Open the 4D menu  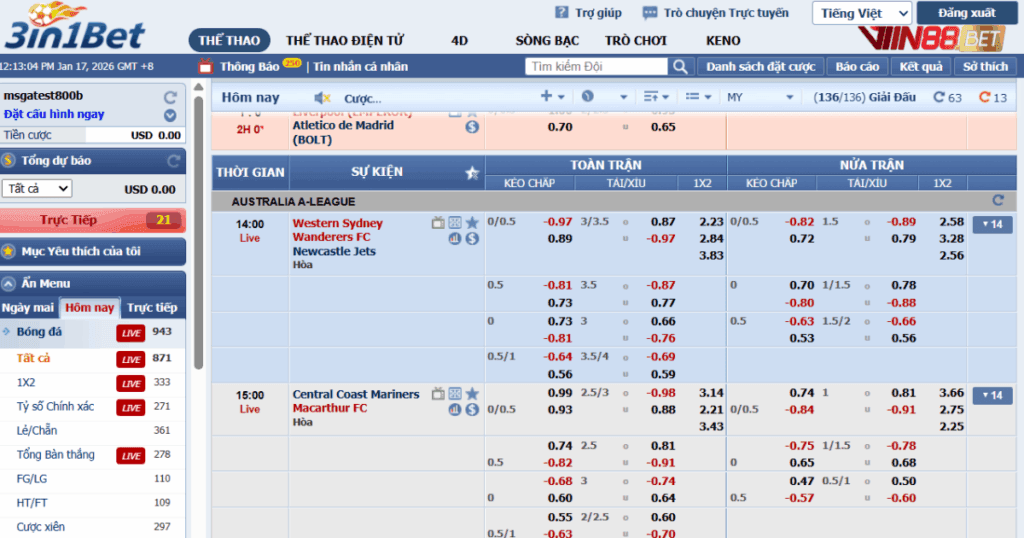click(x=460, y=40)
